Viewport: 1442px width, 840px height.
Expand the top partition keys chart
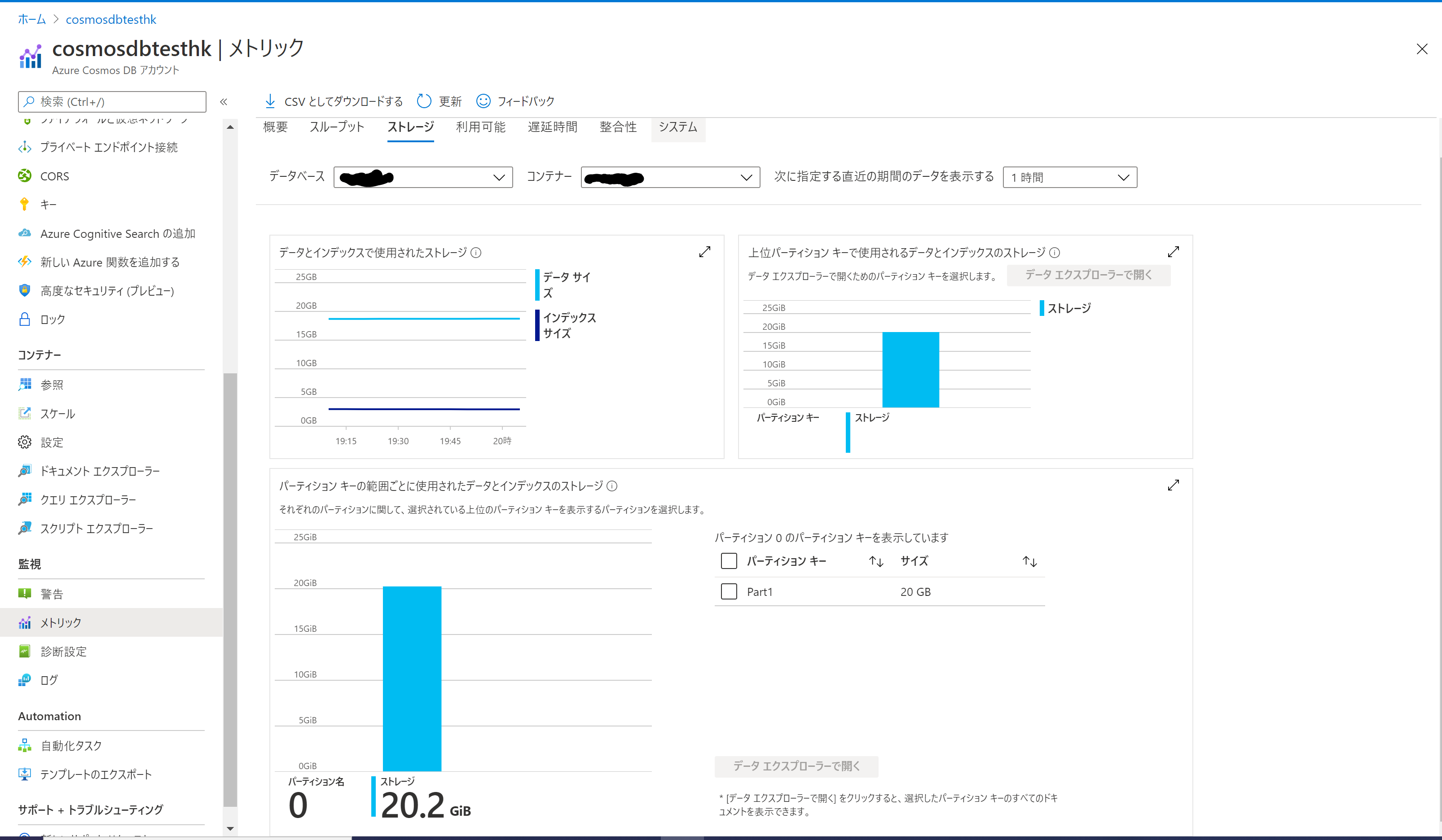[1173, 252]
